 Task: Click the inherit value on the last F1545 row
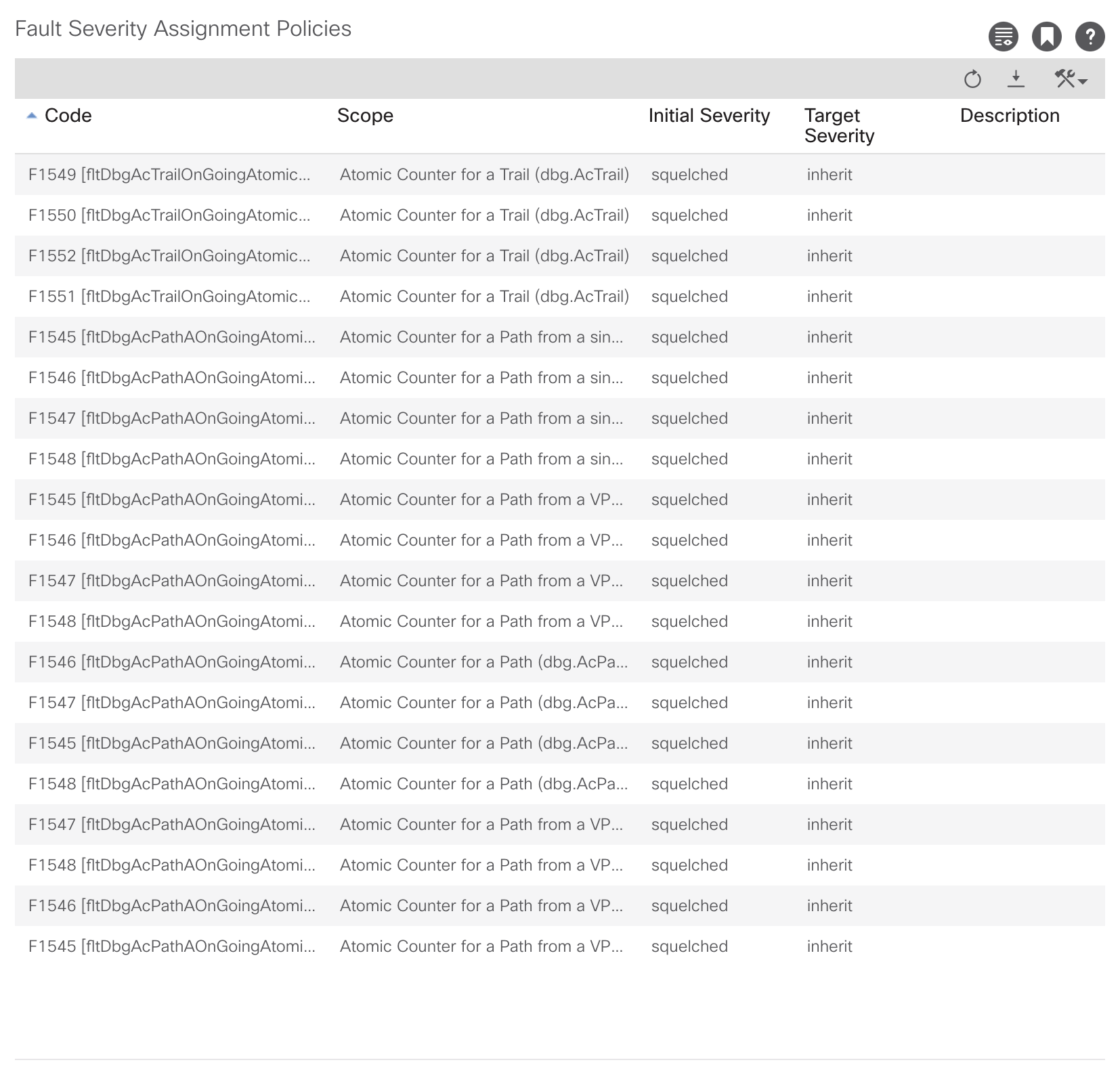click(x=829, y=946)
